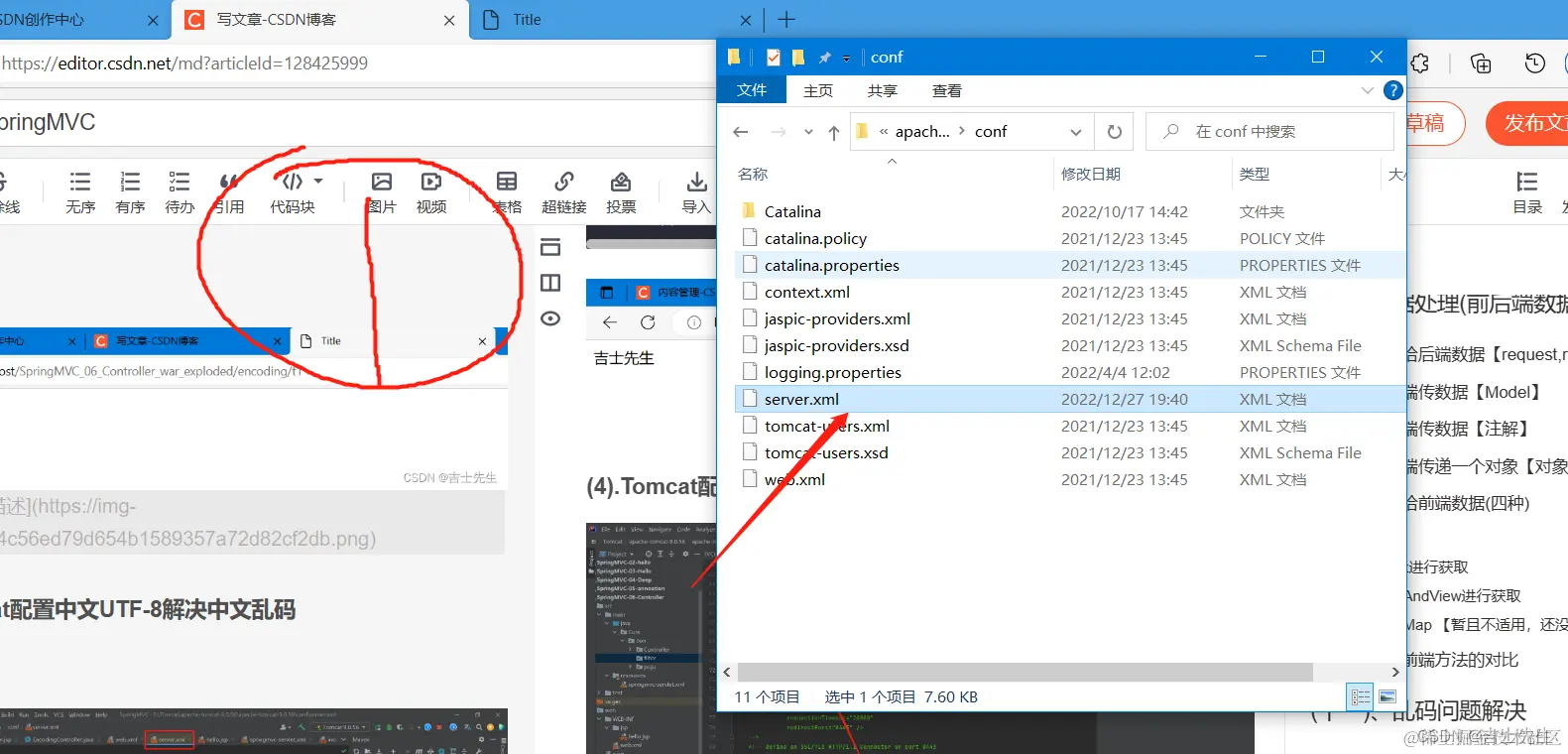The image size is (1568, 754).
Task: Click the single-pane layout icon
Action: click(x=550, y=247)
